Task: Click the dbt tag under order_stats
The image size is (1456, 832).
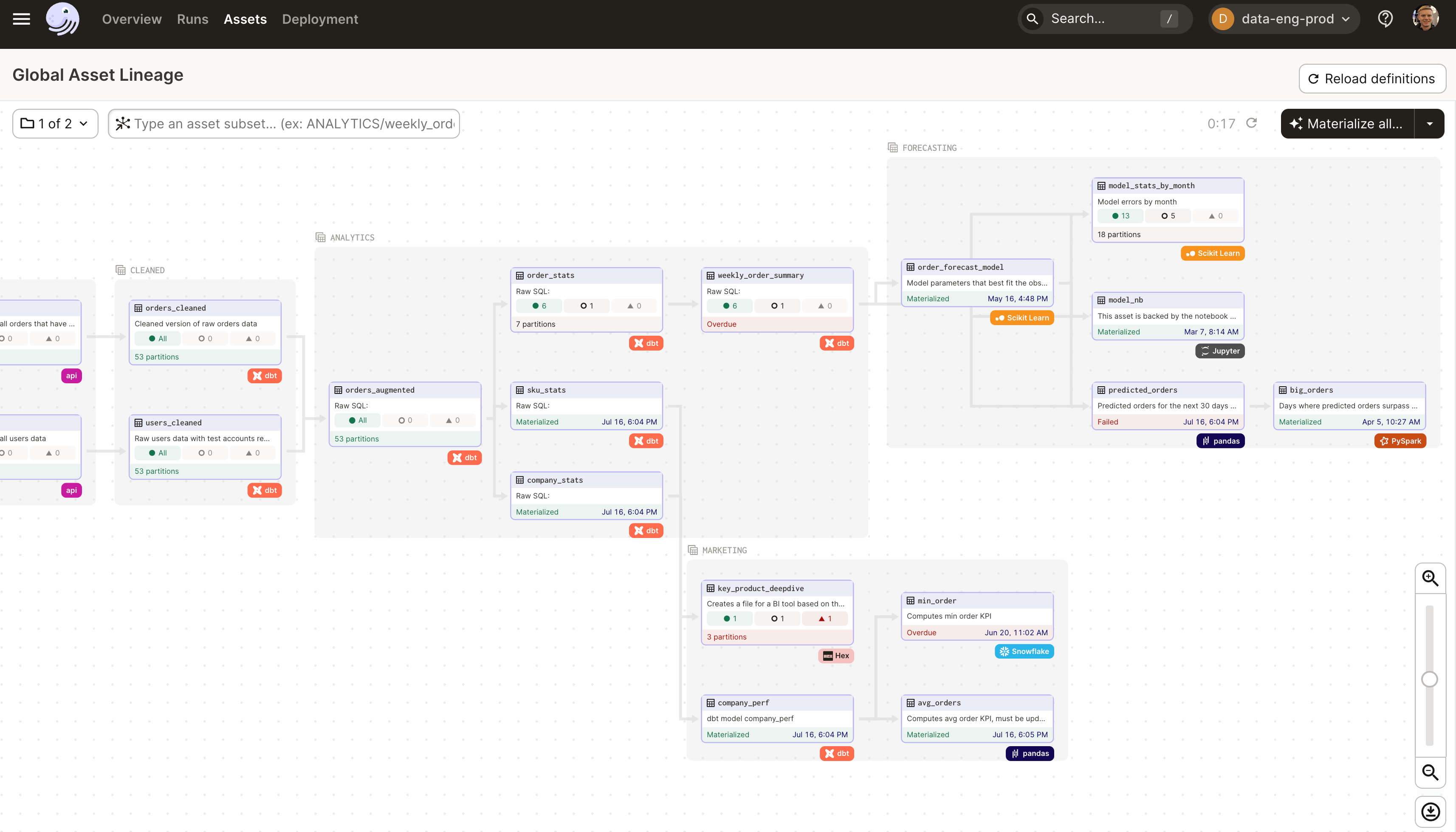Action: pos(646,343)
